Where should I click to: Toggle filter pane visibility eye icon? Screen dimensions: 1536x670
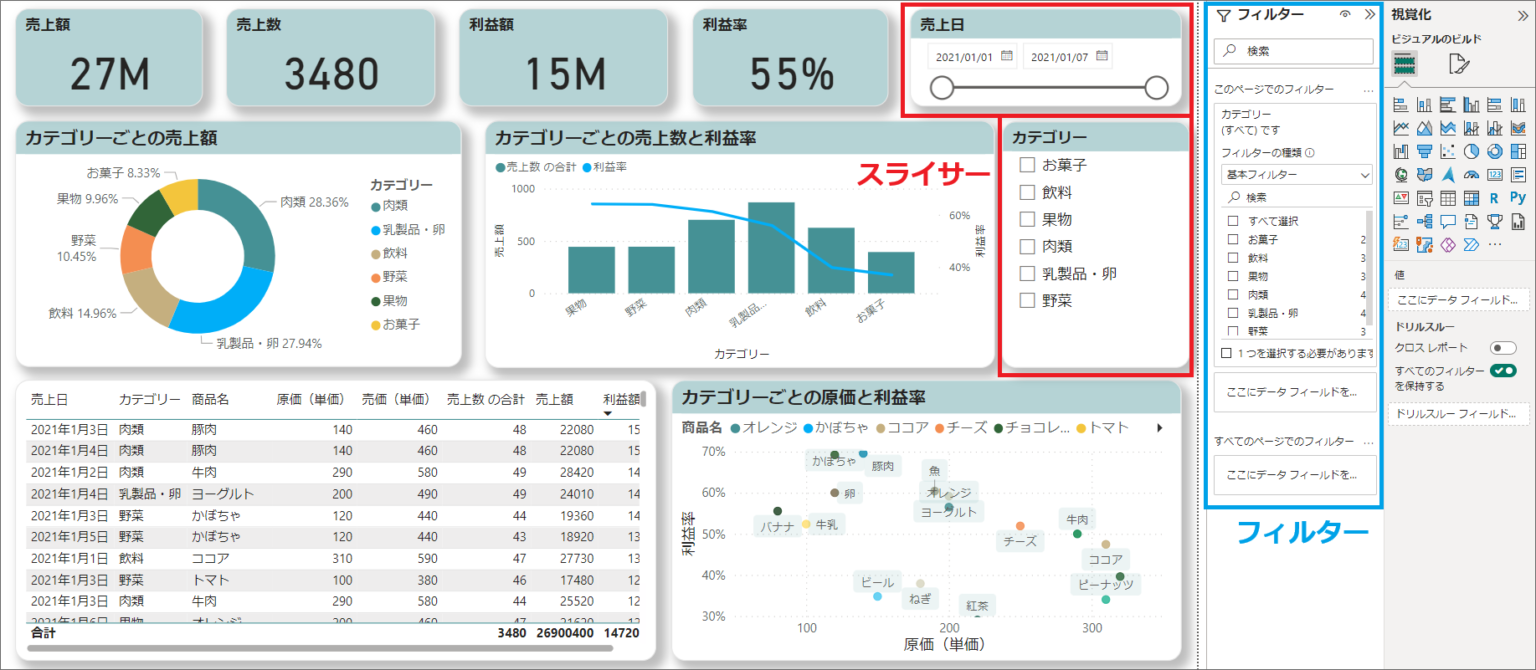pyautogui.click(x=1345, y=14)
